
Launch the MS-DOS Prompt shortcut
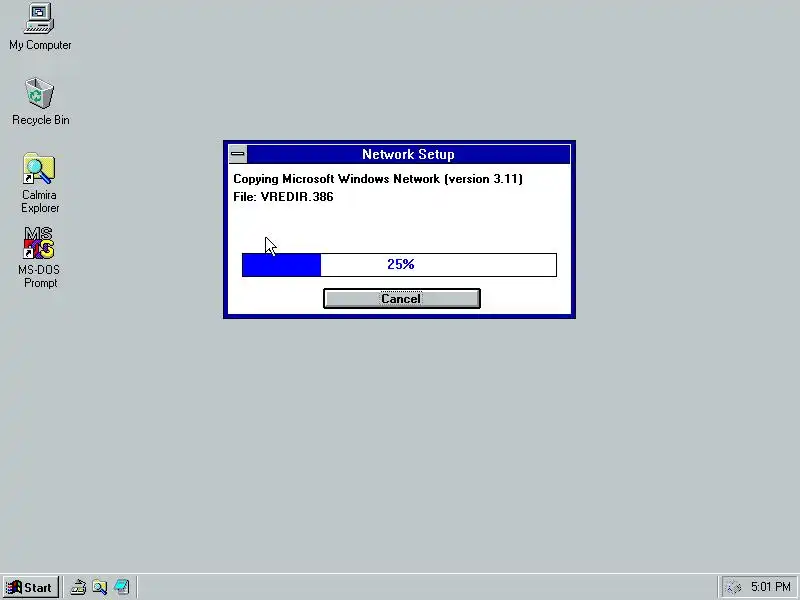click(x=39, y=257)
